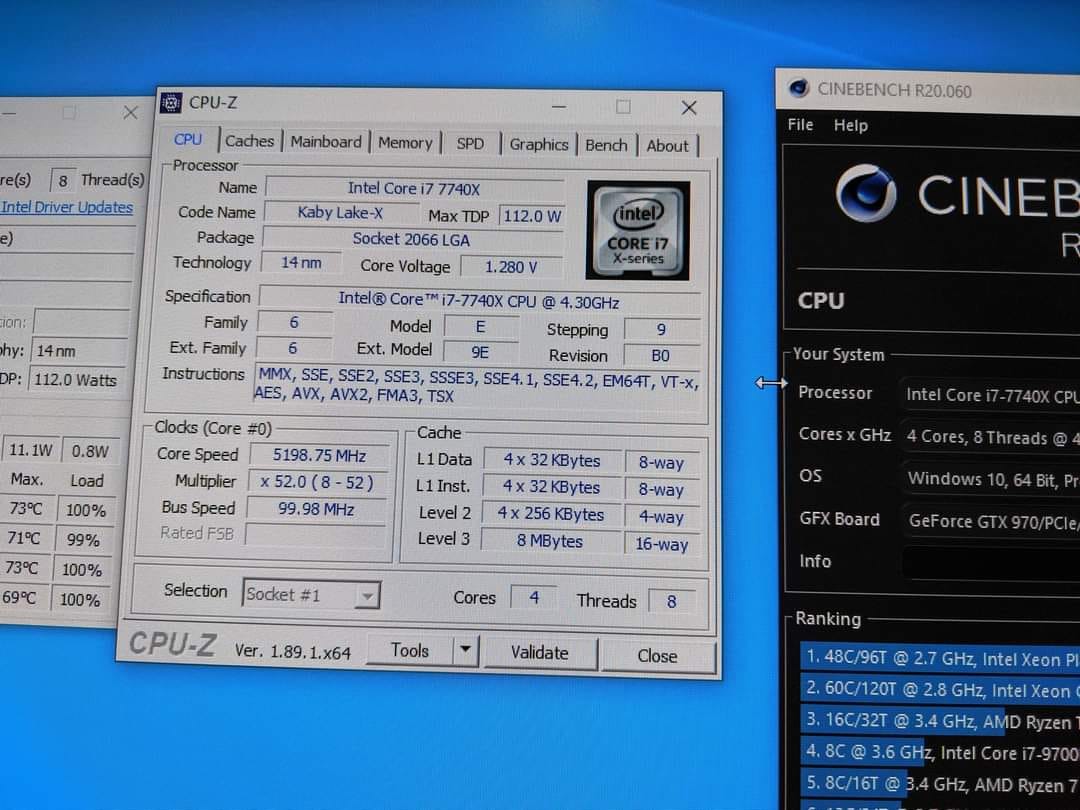The image size is (1080, 810).
Task: Go to the Bench tab
Action: click(x=606, y=145)
